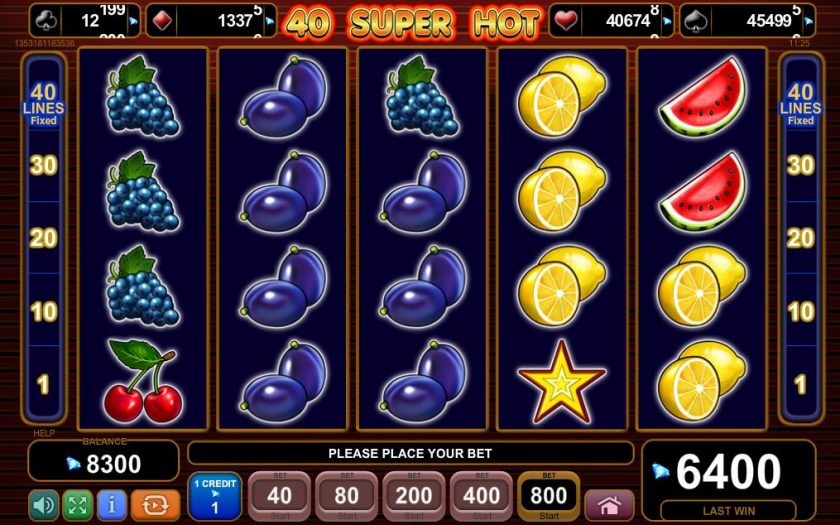Screen dimensions: 840x525
Task: Click the hearts jackpot icon
Action: [x=565, y=21]
